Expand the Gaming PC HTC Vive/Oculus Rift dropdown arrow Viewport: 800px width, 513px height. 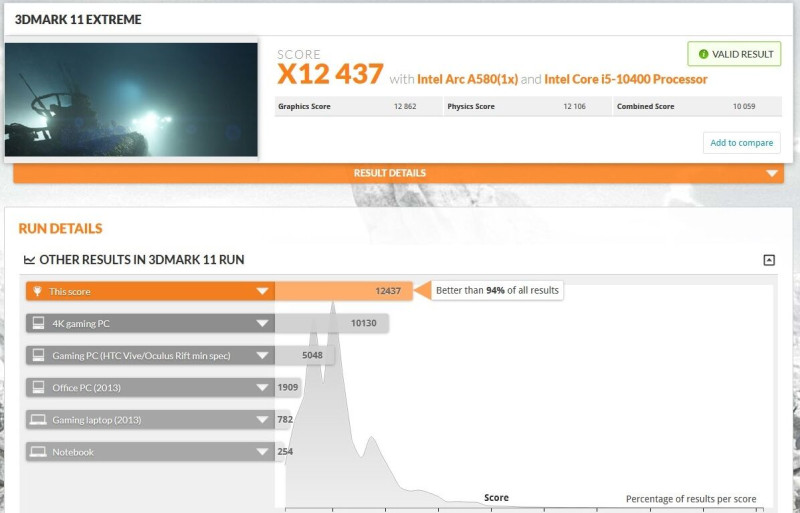(x=262, y=355)
